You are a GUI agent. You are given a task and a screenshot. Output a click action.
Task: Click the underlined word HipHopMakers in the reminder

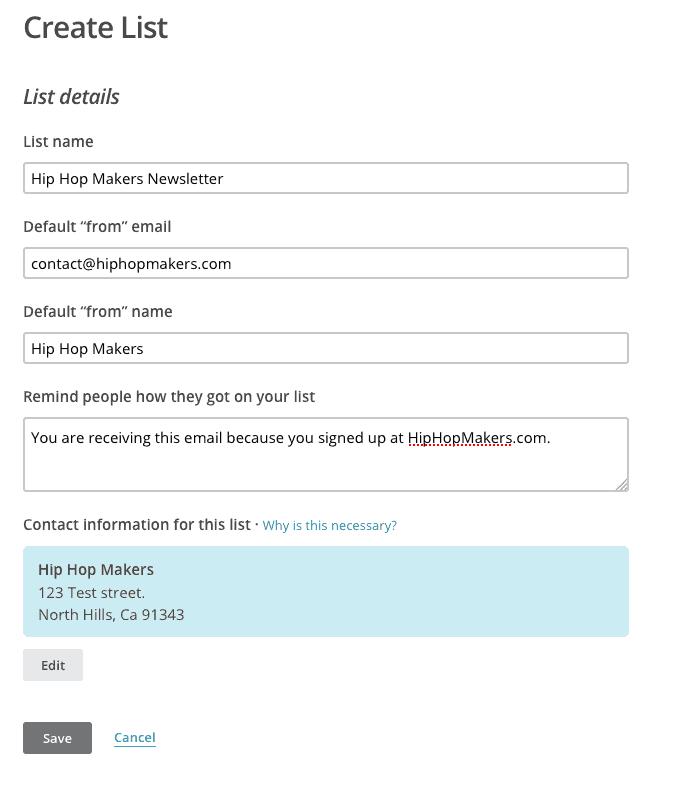pyautogui.click(x=460, y=437)
